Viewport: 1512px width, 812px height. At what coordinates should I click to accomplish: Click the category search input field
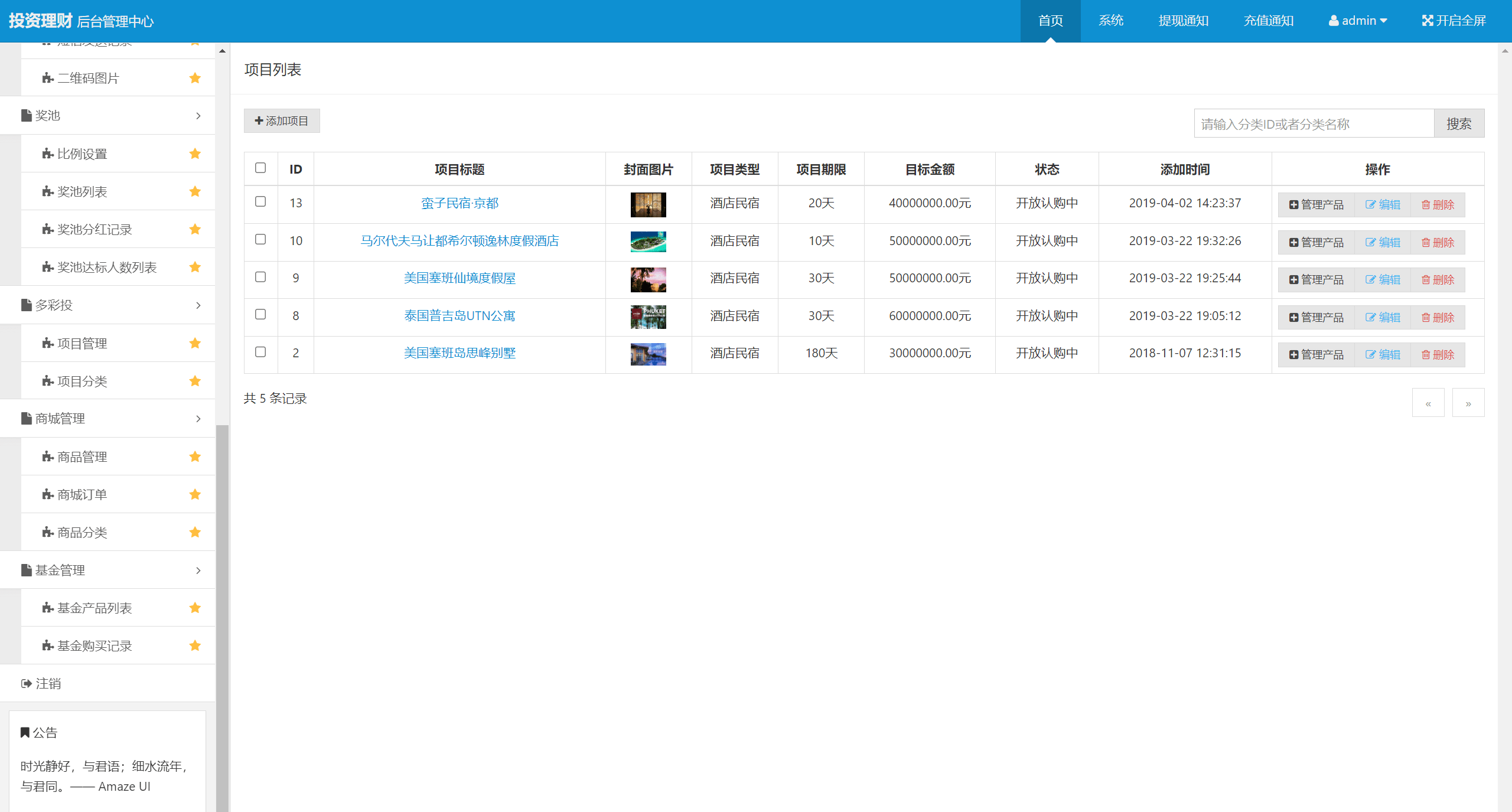pos(1314,124)
